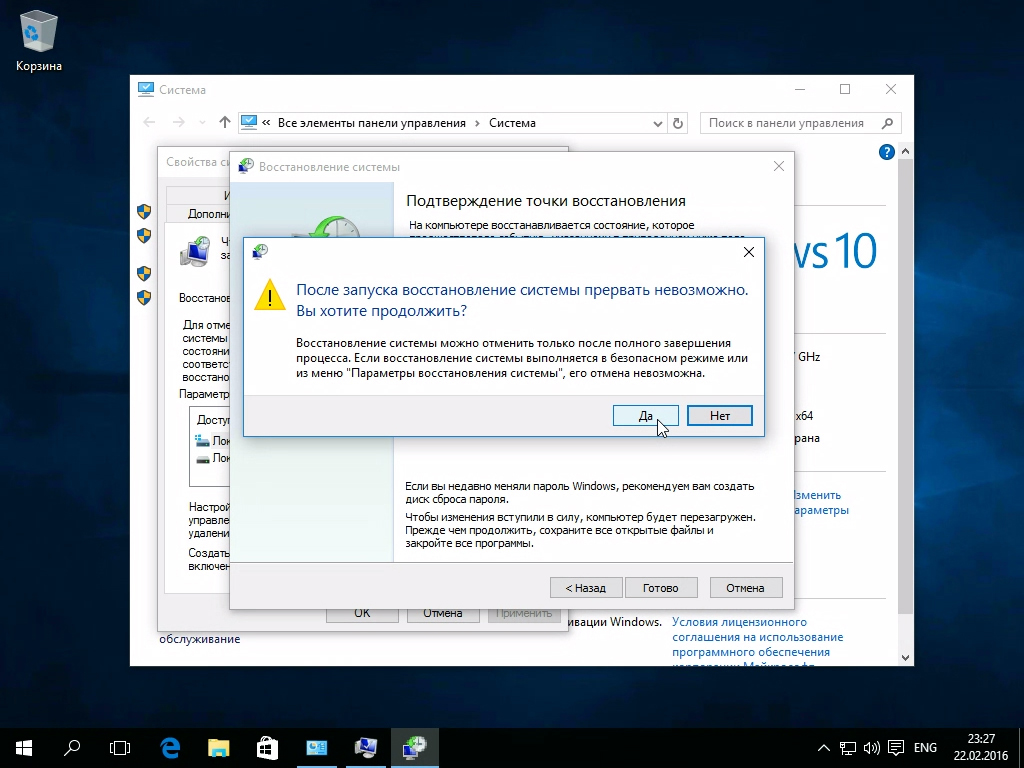The width and height of the screenshot is (1024, 768).
Task: Click the Система breadcrumb in address bar
Action: [512, 123]
